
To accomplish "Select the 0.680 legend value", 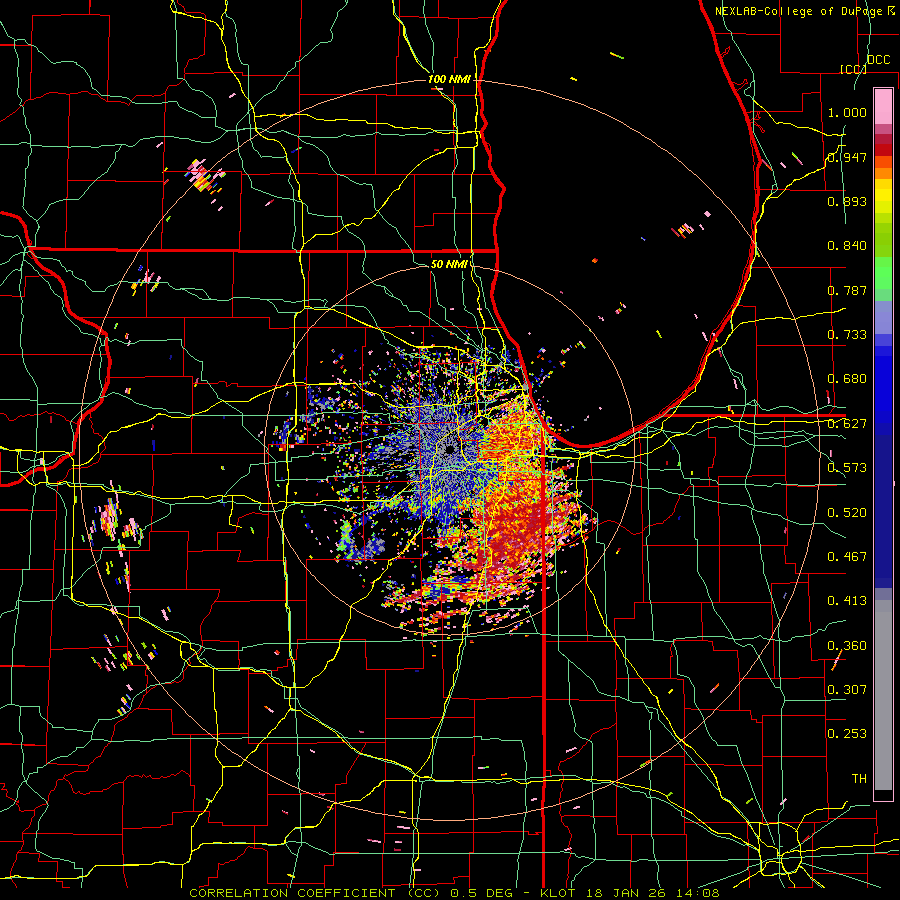I will (x=847, y=379).
